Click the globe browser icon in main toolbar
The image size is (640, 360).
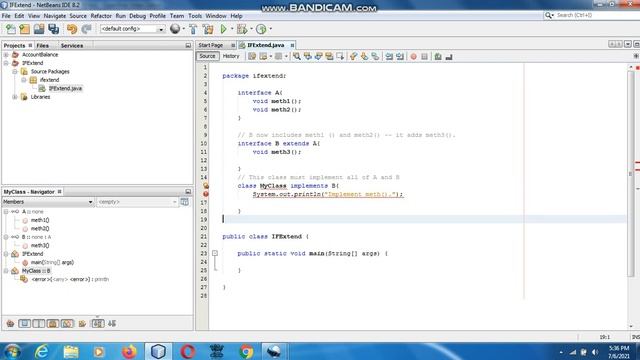click(x=175, y=29)
